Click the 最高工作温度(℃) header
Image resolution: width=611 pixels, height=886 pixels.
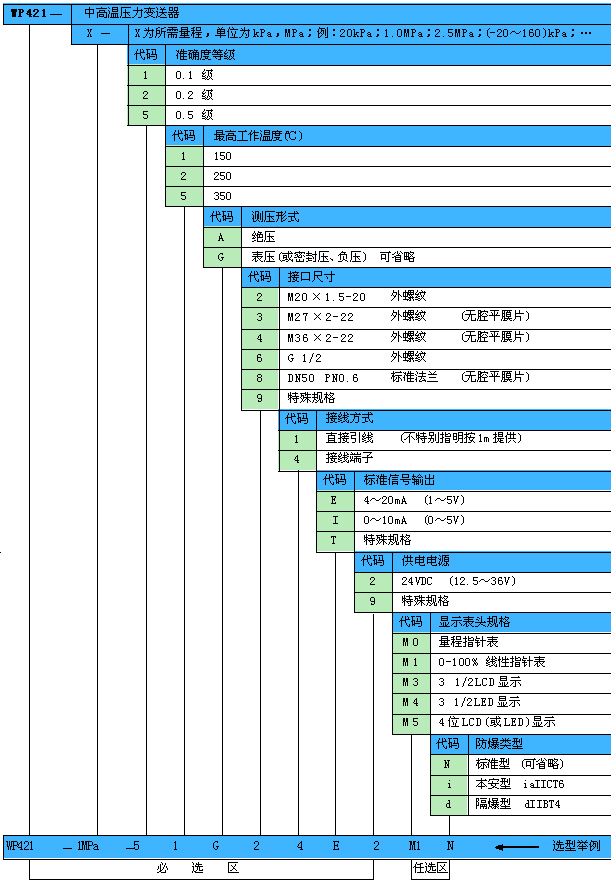click(406, 135)
